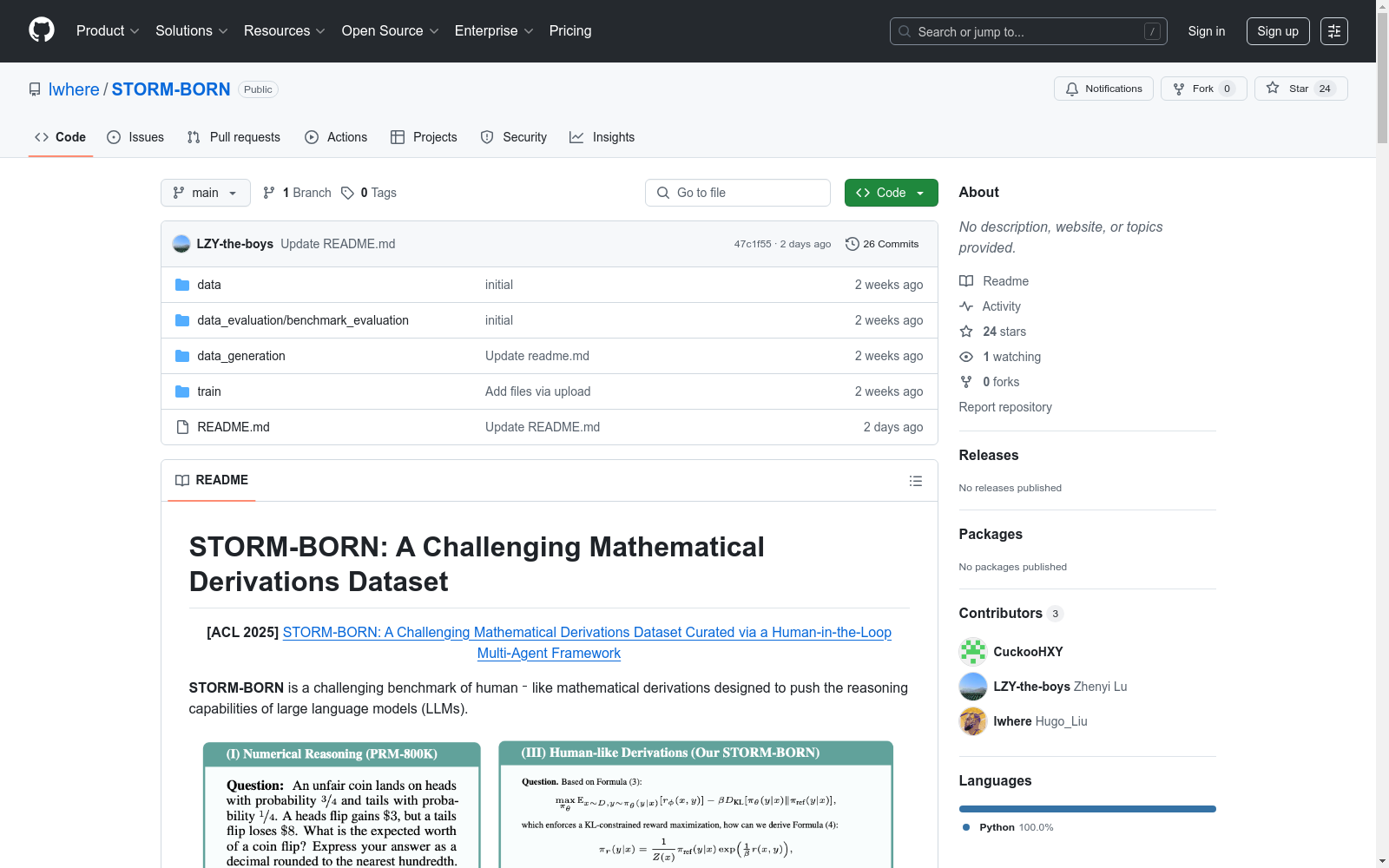View the 26 Commits history
1389x868 pixels.
pyautogui.click(x=882, y=244)
